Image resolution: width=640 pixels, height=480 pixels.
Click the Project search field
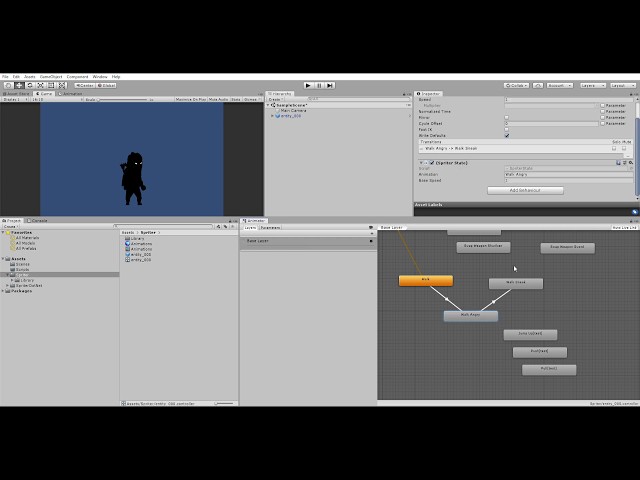click(163, 226)
